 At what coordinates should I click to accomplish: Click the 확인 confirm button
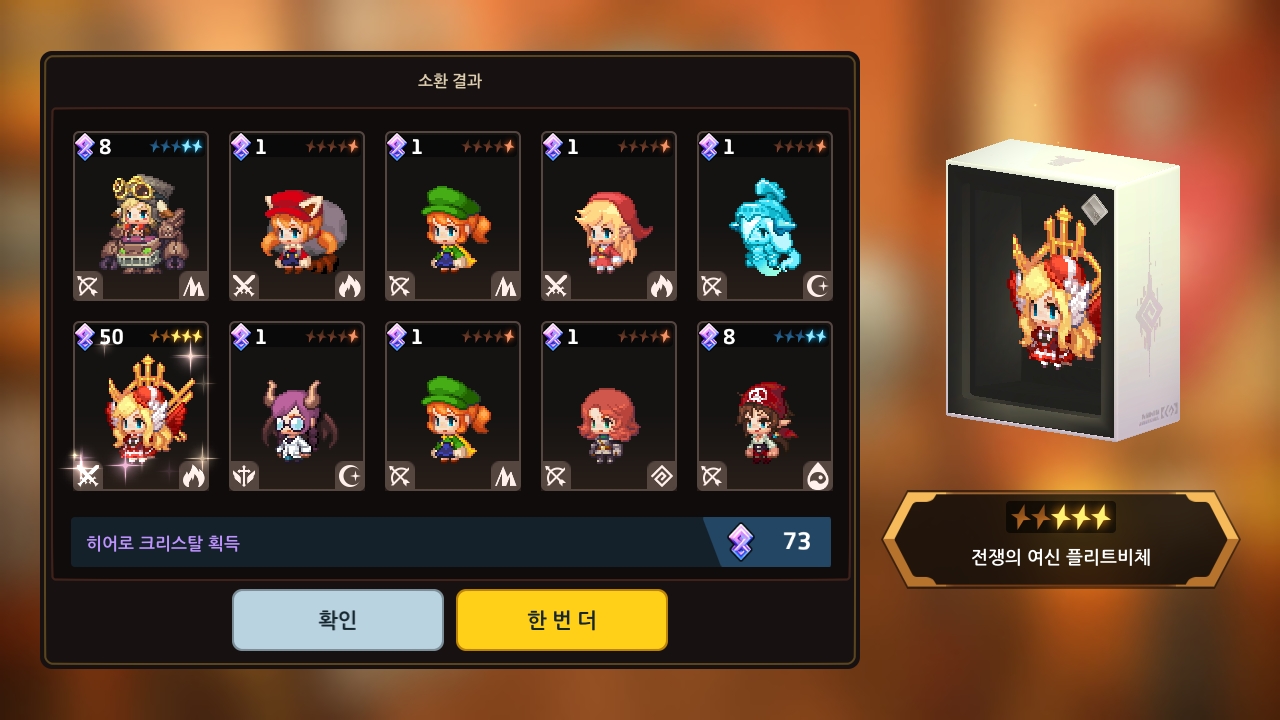tap(338, 620)
